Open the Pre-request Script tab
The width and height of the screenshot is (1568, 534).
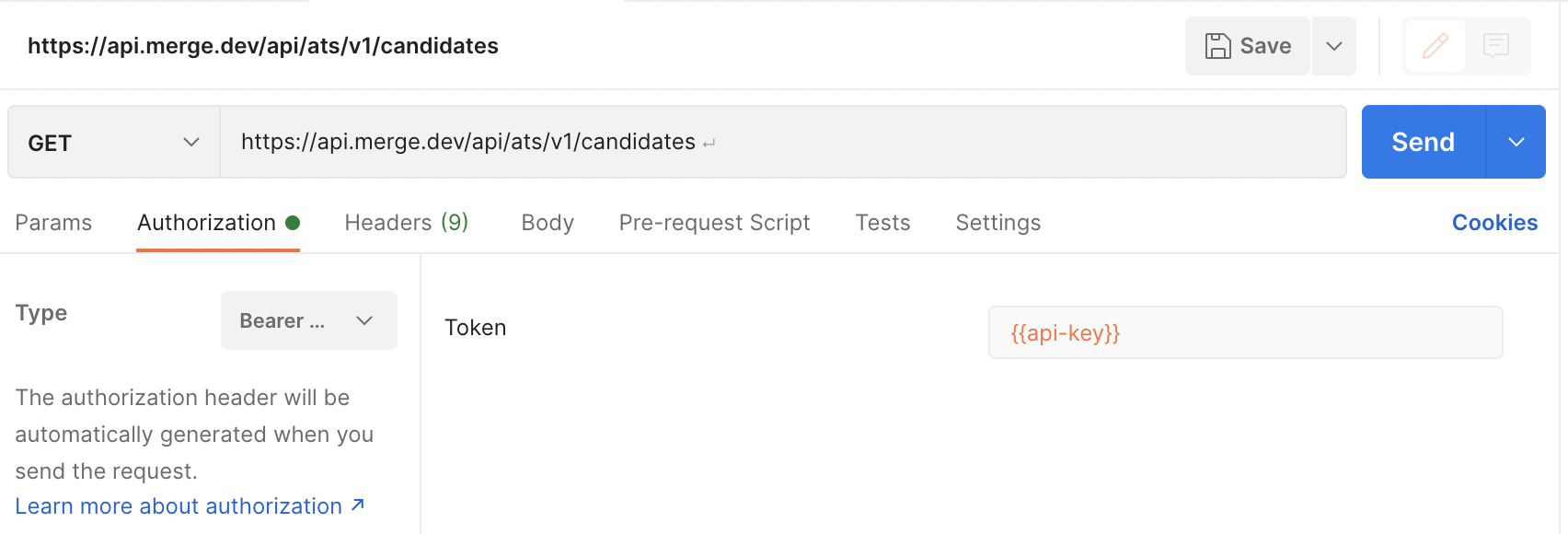coord(714,223)
